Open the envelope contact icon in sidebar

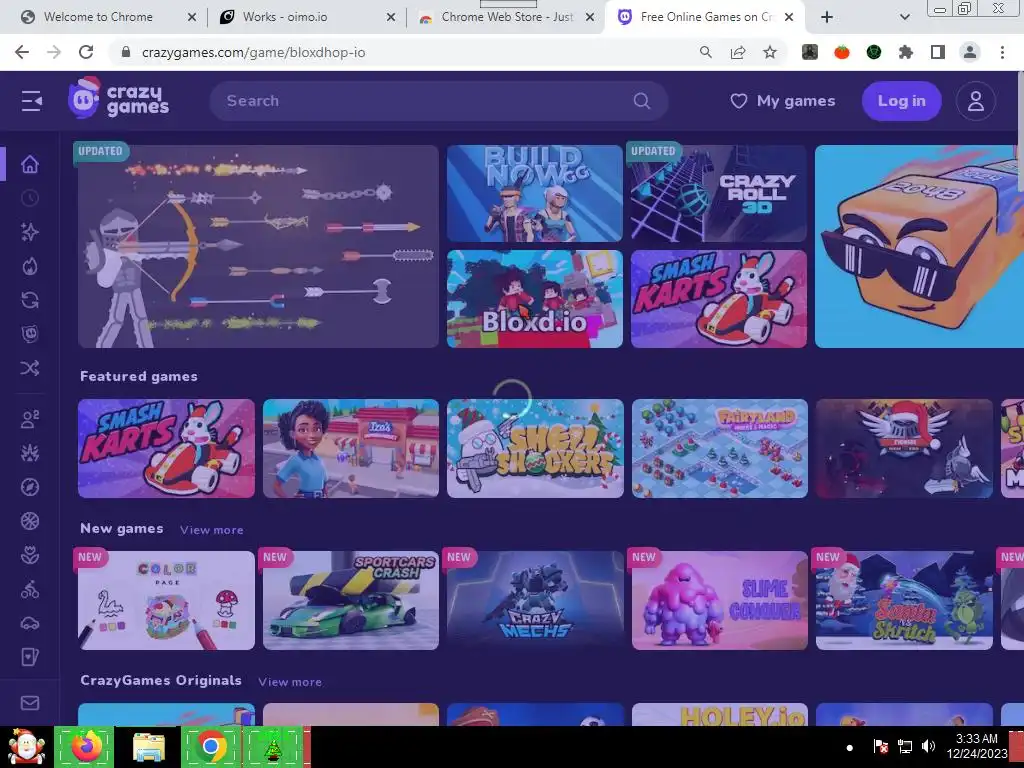[29, 703]
